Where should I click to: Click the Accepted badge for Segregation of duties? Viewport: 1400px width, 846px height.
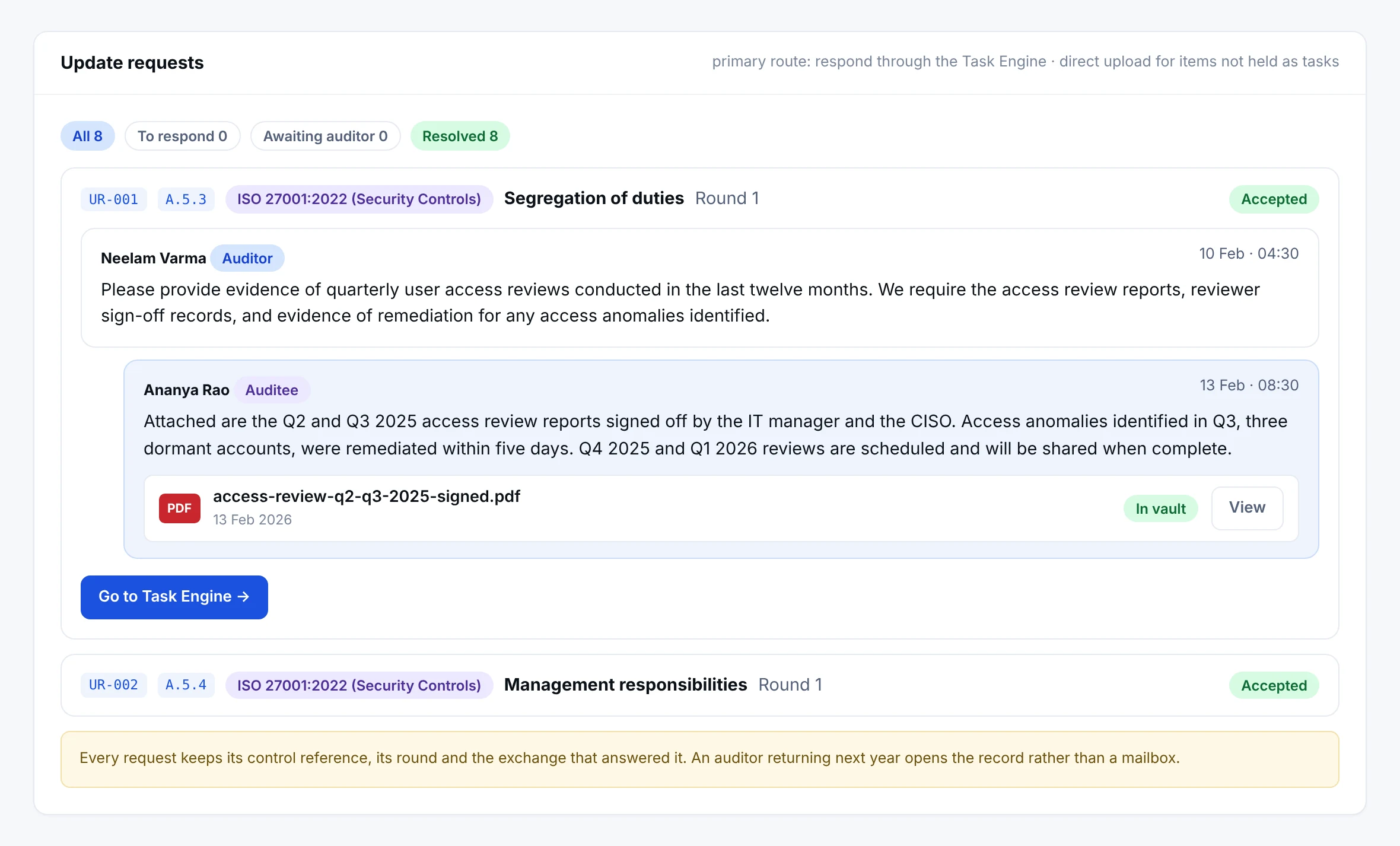(1274, 199)
